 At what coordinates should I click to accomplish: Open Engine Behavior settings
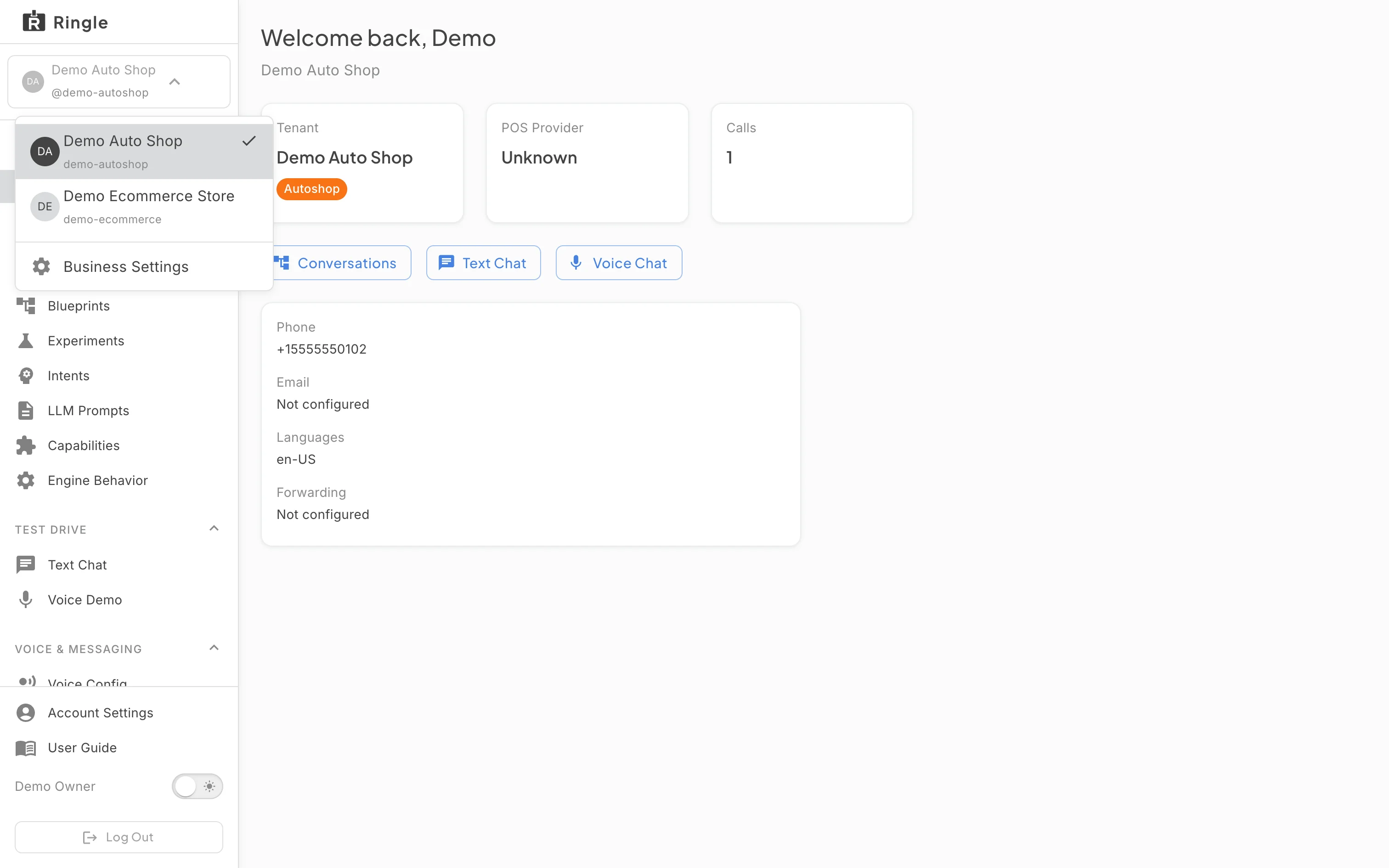(x=119, y=480)
